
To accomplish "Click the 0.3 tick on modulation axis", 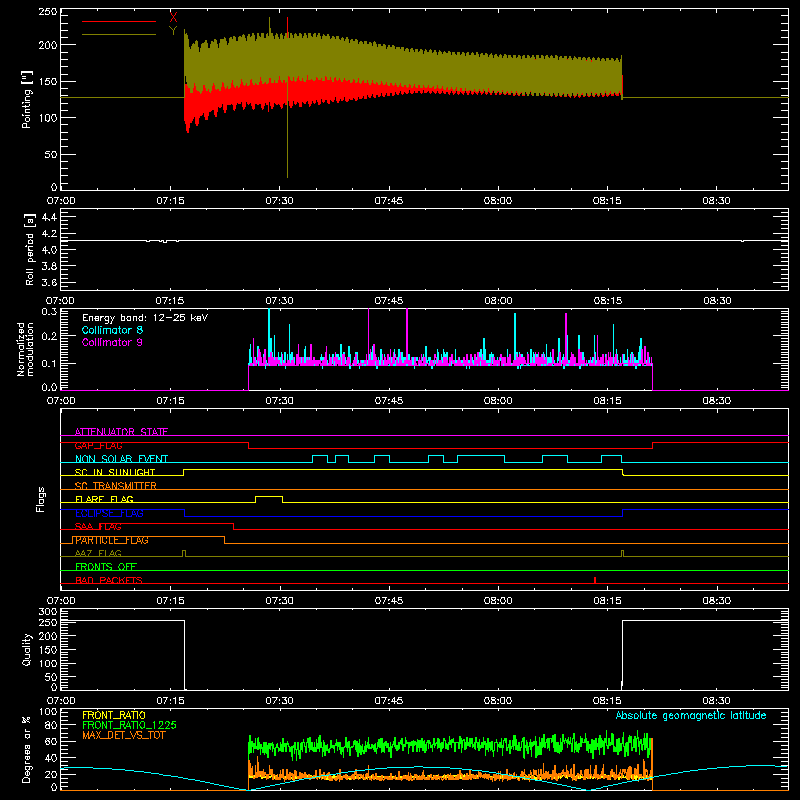I will tap(49, 312).
